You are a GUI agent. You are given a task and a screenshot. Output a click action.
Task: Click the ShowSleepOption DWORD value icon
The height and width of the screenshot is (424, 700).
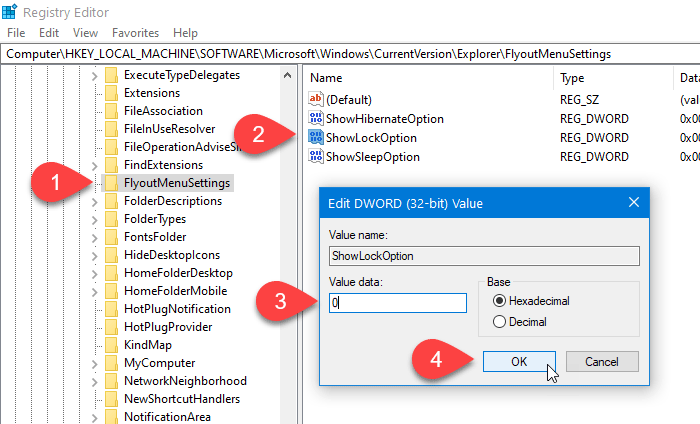[316, 157]
